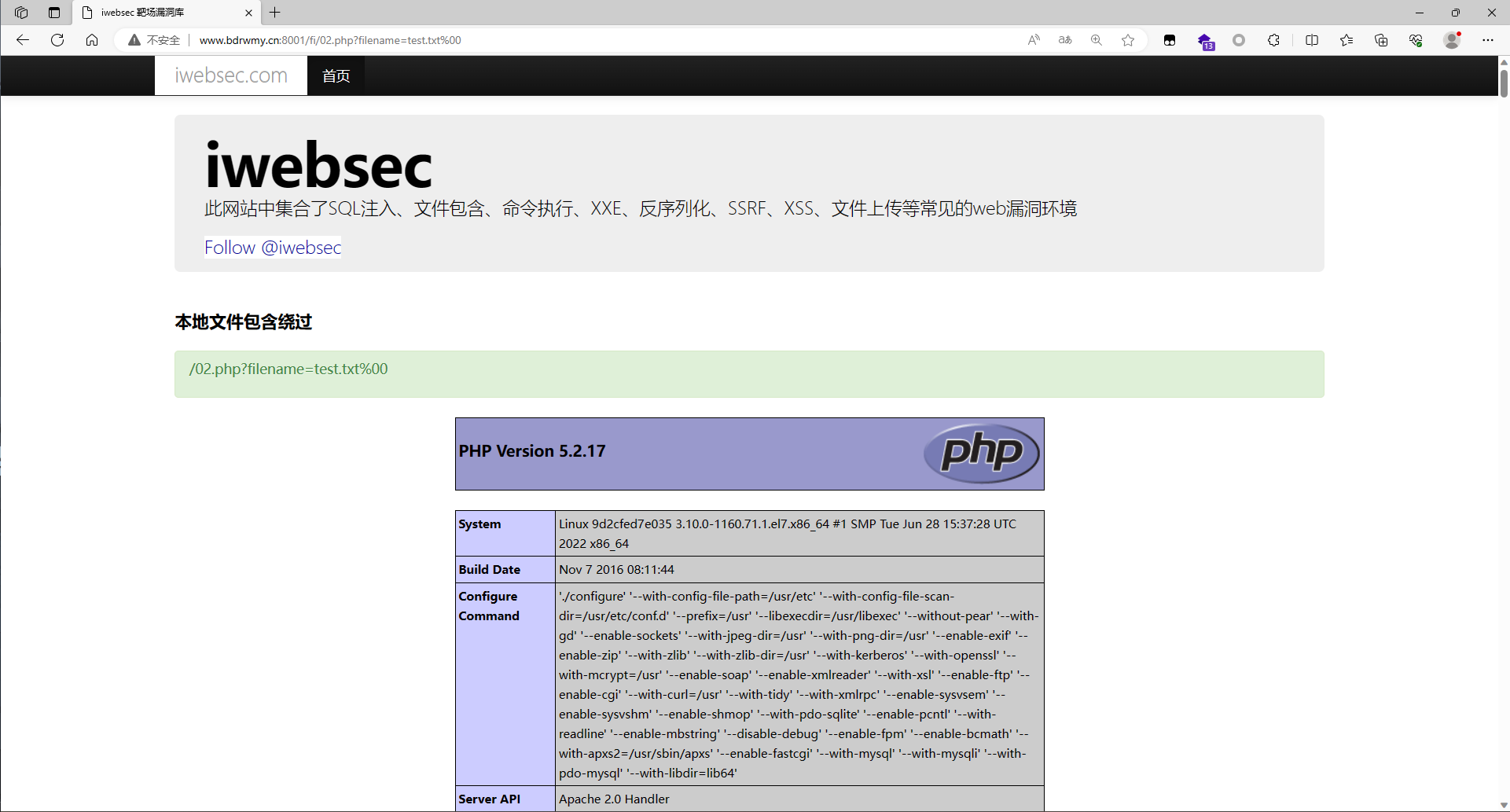Open the 首页 navigation item
1510x812 pixels.
(x=336, y=75)
